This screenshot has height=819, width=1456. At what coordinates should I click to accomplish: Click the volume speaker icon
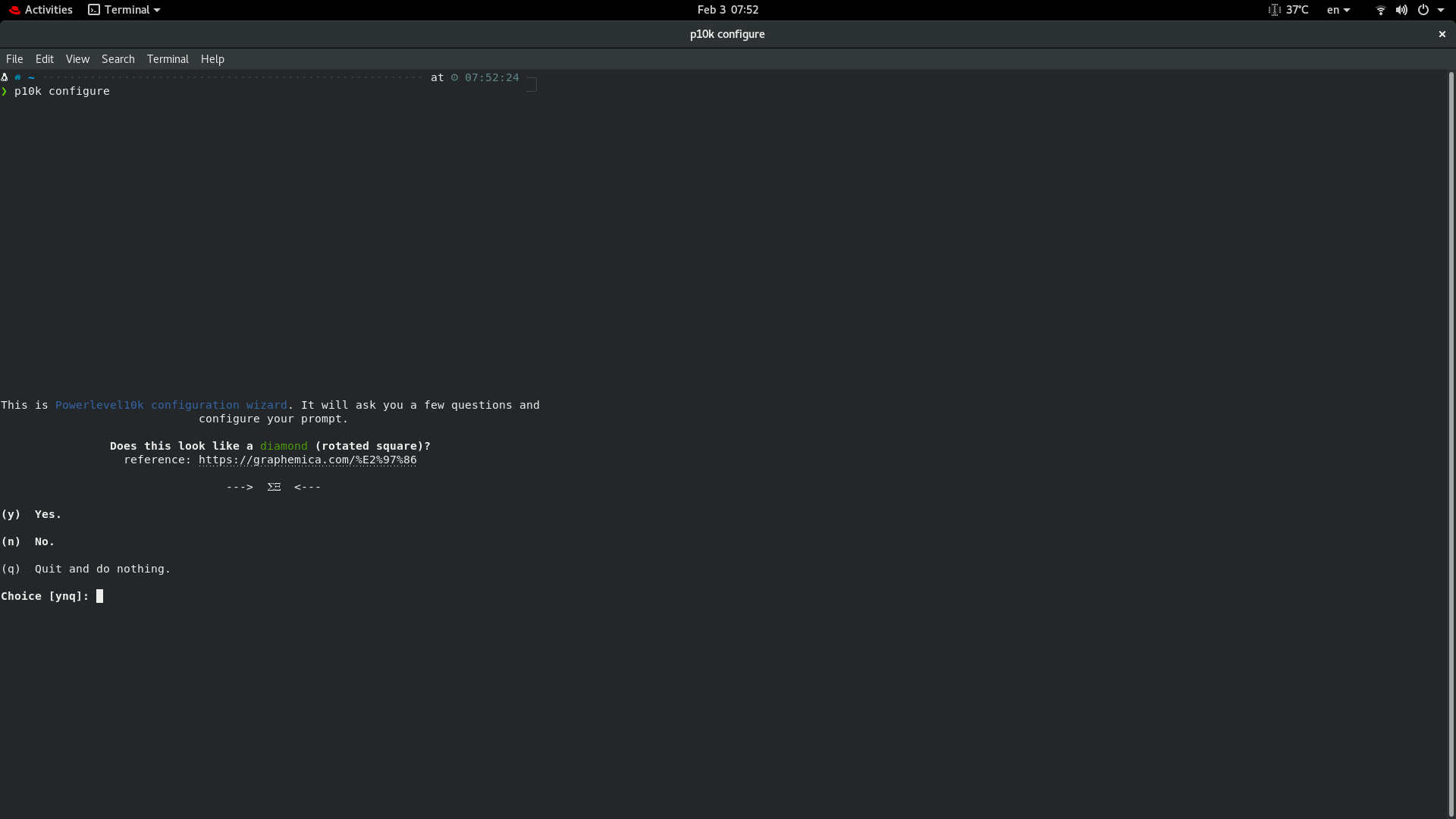(1401, 10)
